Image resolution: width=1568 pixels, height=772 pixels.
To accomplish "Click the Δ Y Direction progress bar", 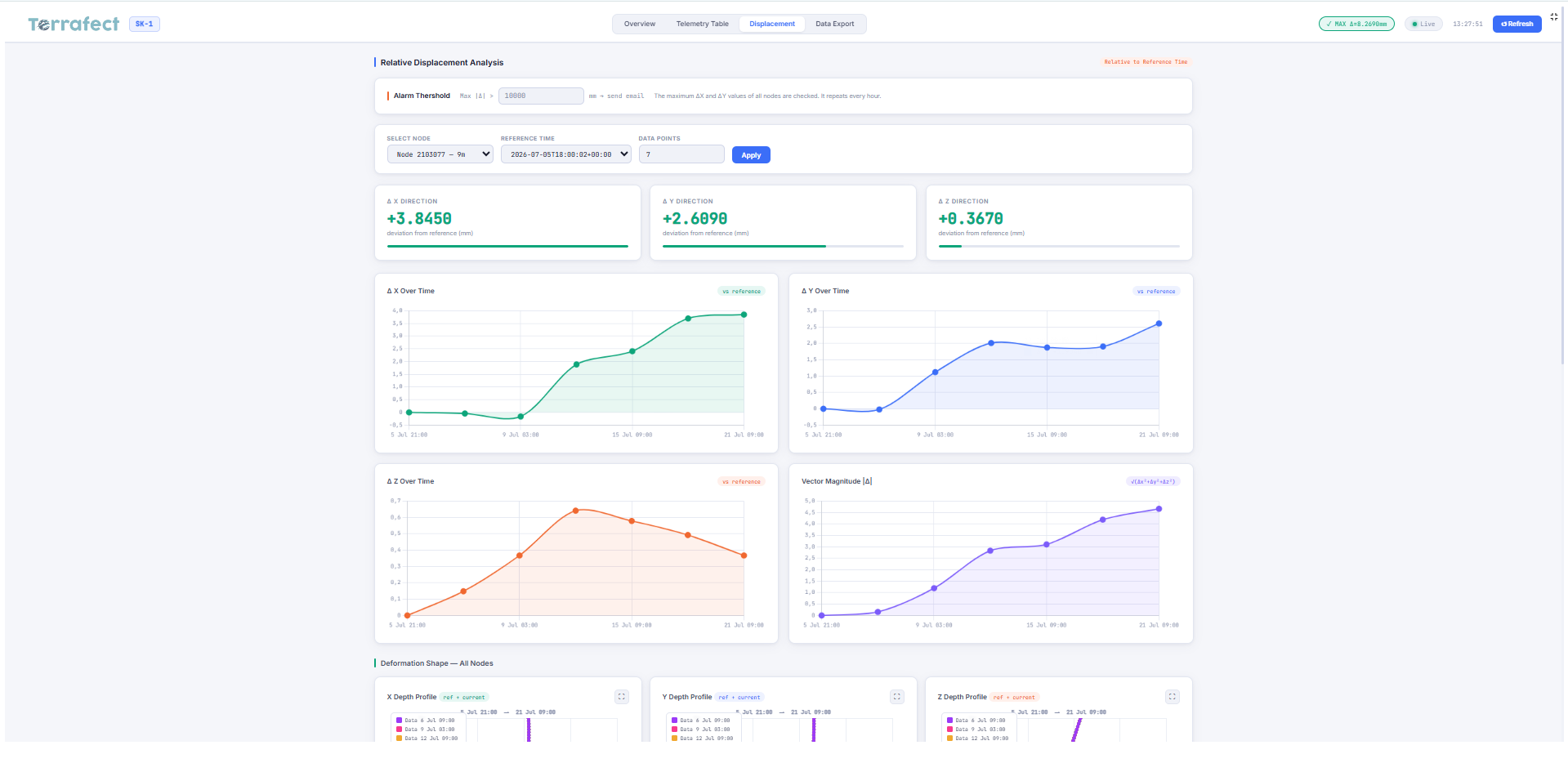I will tap(783, 246).
